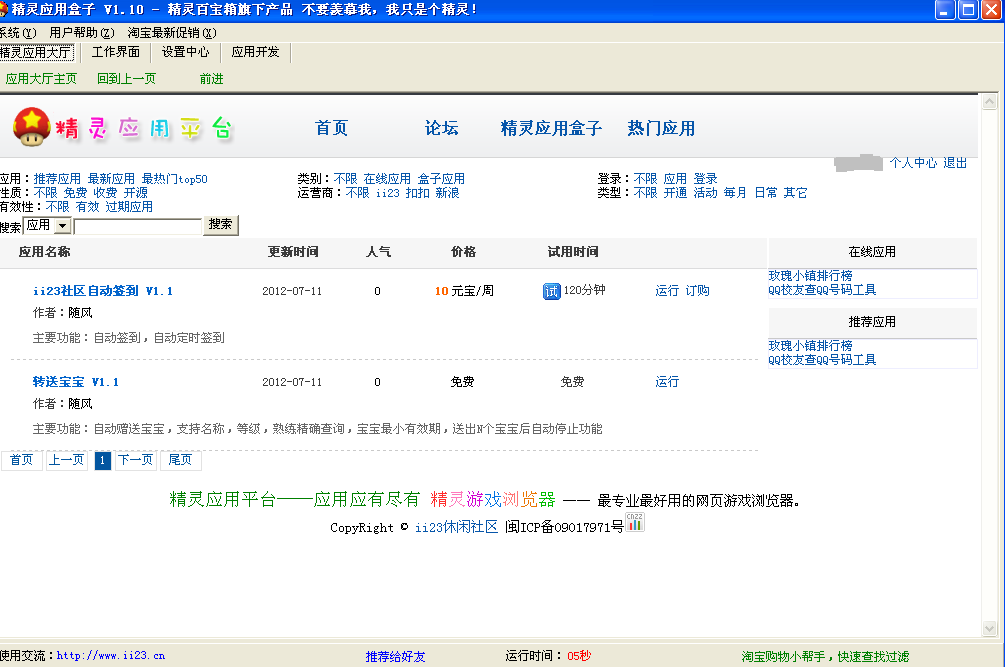
Task: Select 有效 under 有效性 filter
Action: (87, 207)
